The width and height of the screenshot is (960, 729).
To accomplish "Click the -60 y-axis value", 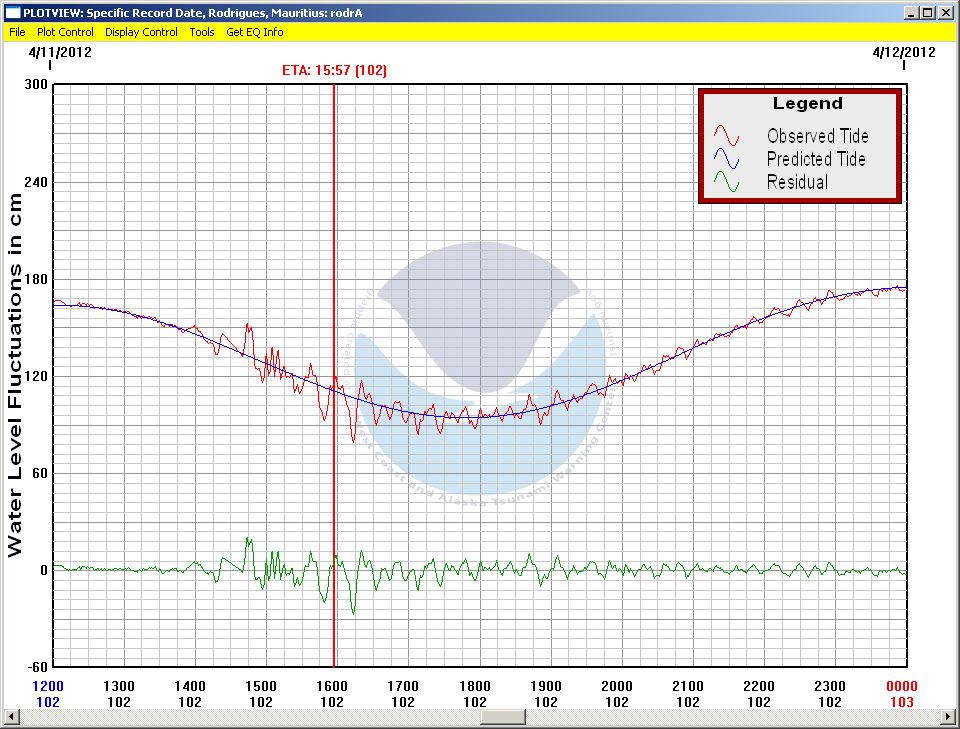I will (36, 667).
